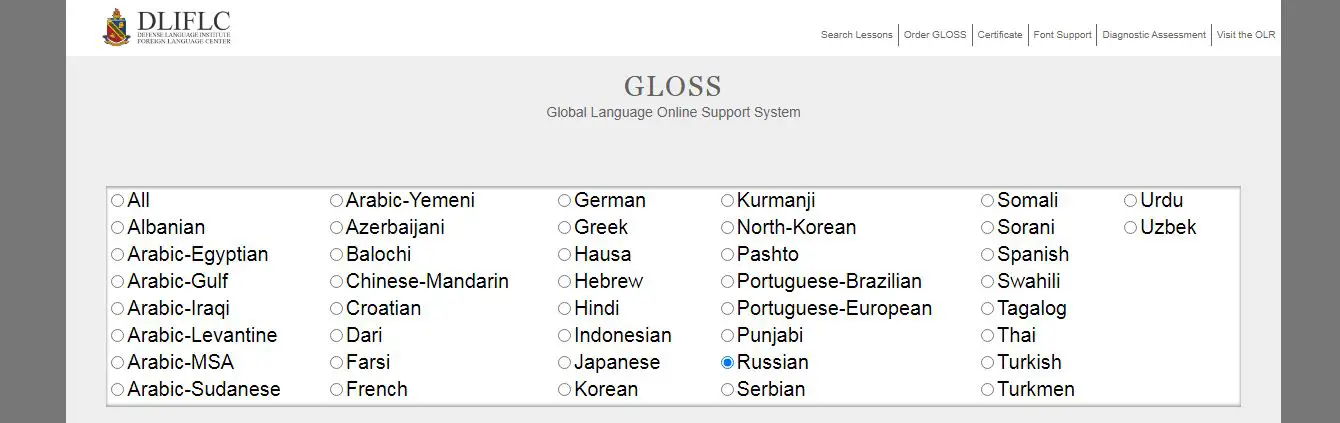
Task: Choose Arabic-Egyptian language option
Action: tap(118, 255)
